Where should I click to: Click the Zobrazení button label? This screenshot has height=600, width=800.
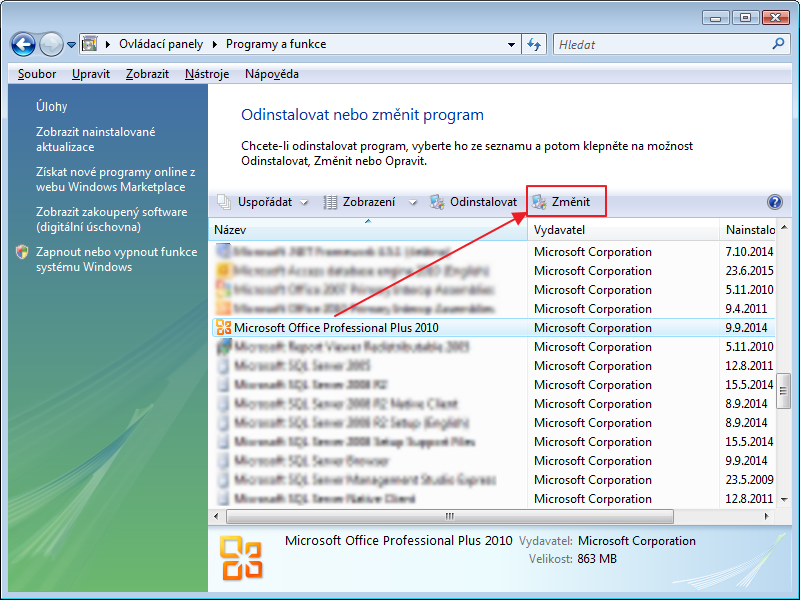click(x=369, y=202)
